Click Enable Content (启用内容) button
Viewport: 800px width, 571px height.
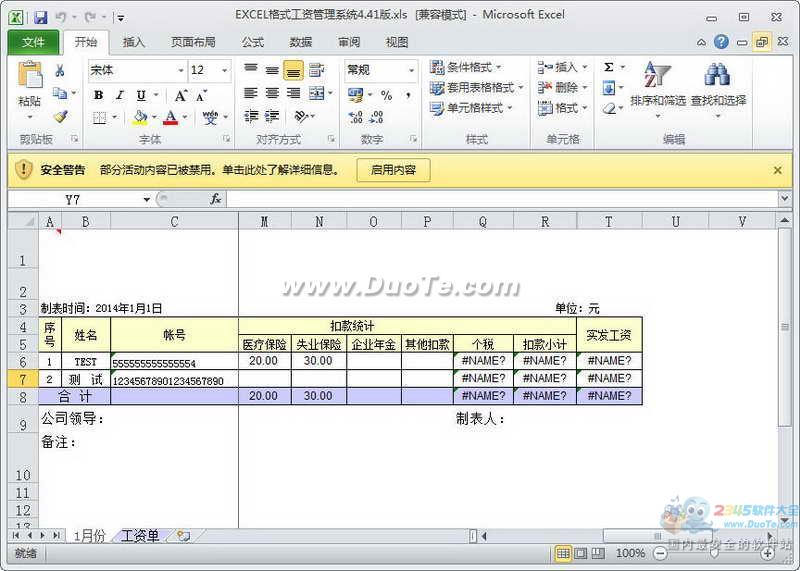[393, 170]
